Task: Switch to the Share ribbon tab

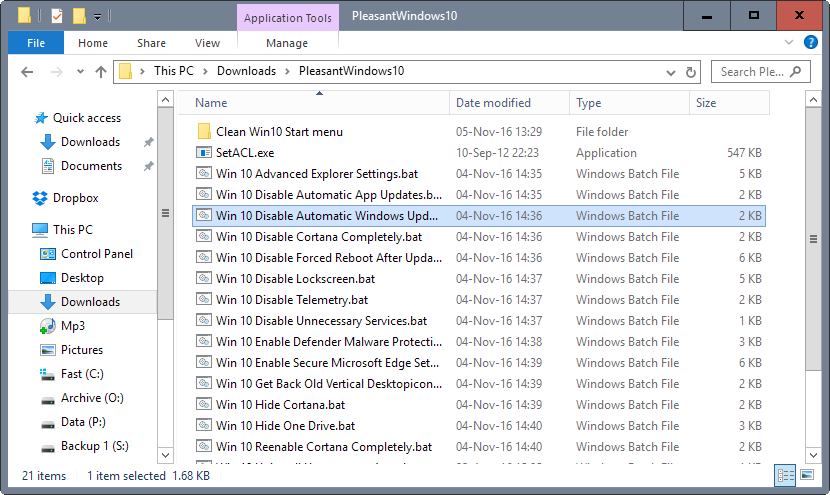Action: pos(151,43)
